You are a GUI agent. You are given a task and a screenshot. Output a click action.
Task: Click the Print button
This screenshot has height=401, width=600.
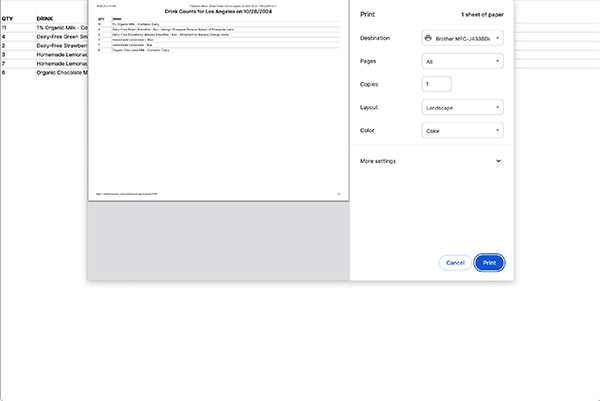click(x=489, y=263)
